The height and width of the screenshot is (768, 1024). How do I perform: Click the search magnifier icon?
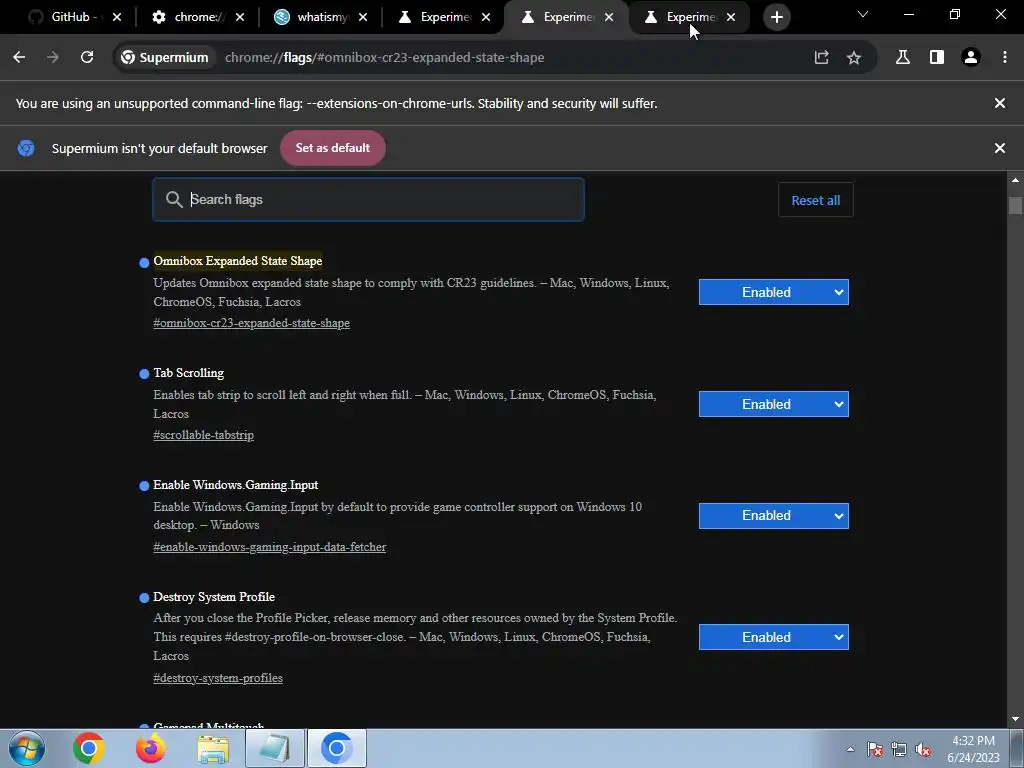[174, 199]
